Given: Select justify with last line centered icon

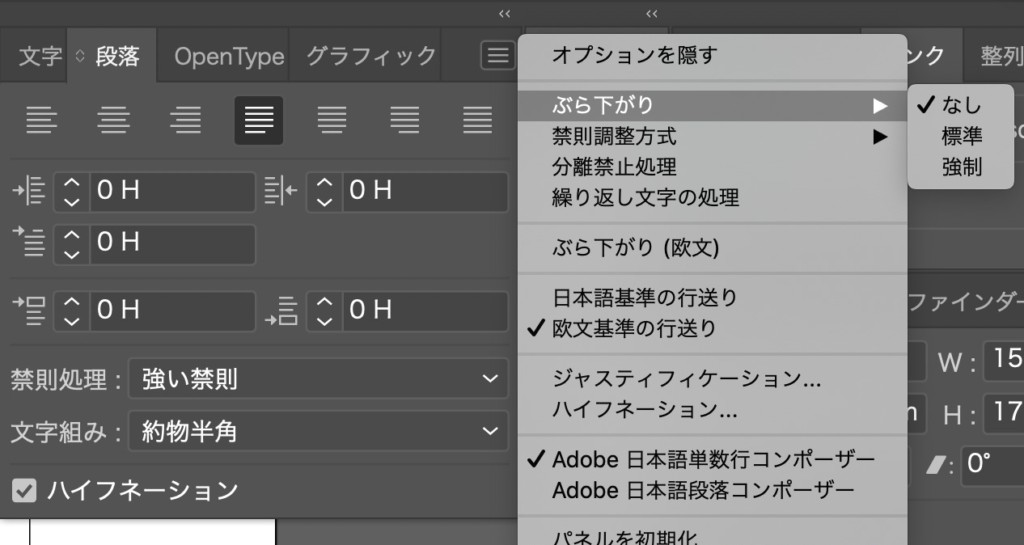Looking at the screenshot, I should 332,121.
